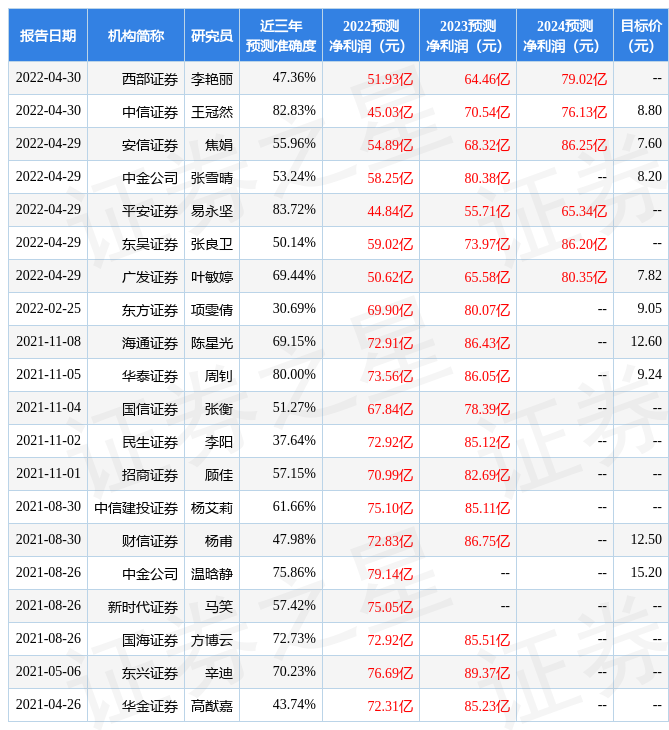This screenshot has width=669, height=730.
Task: Click the 12.60 target price
Action: tap(646, 341)
